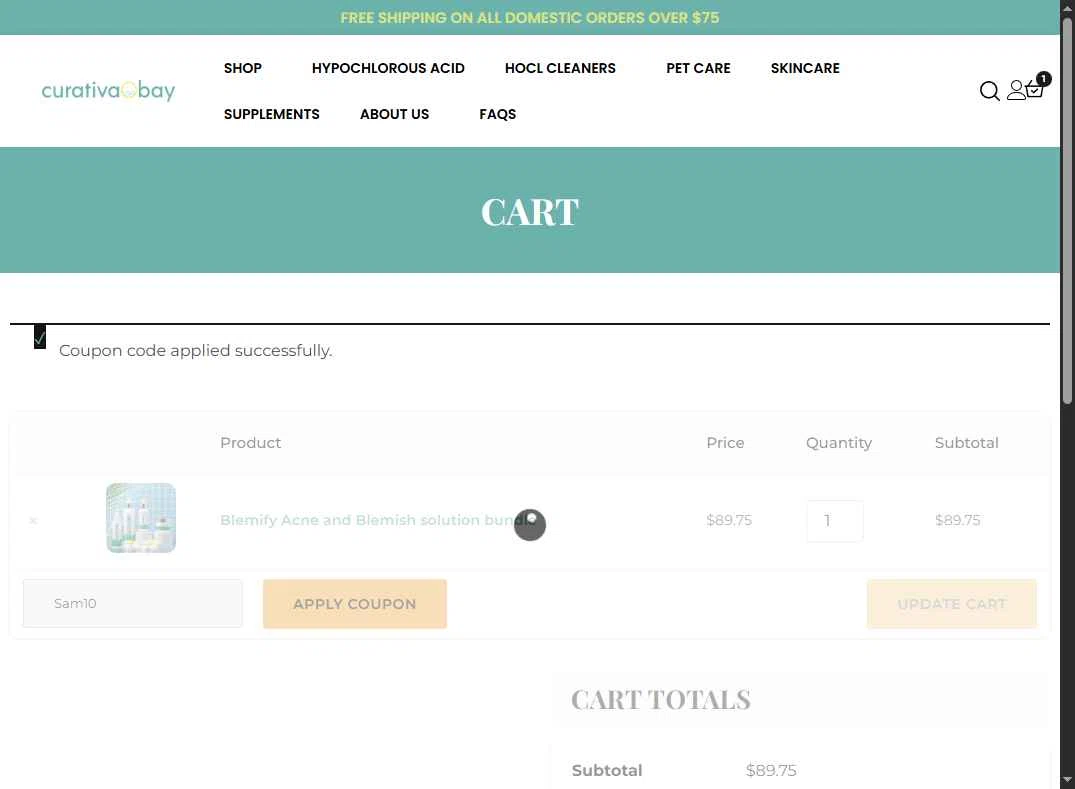Screen dimensions: 1075x789
Task: Open the user account icon
Action: click(x=1015, y=90)
